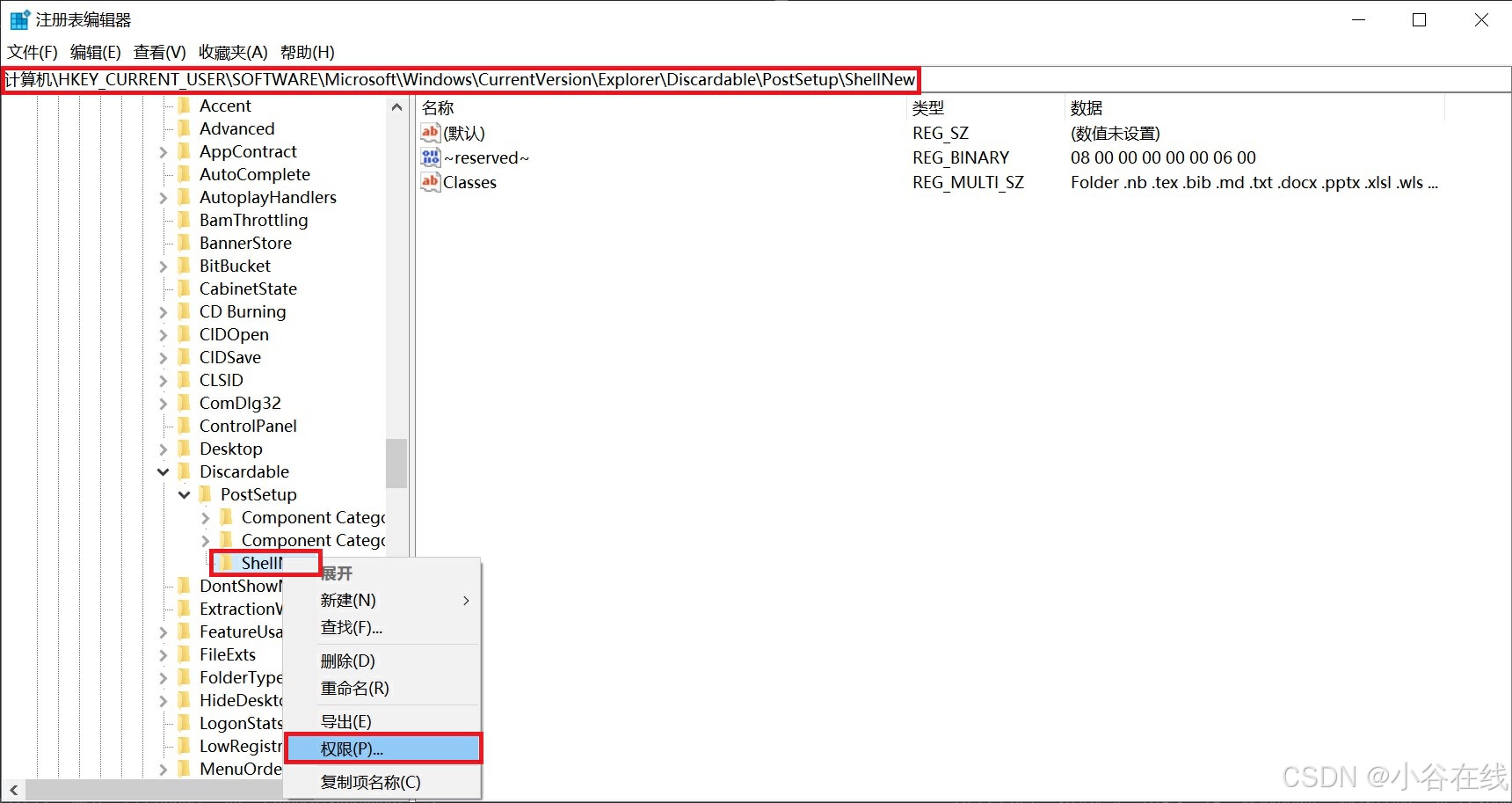Expand the first Component Categories key
Image resolution: width=1512 pixels, height=803 pixels.
206,518
